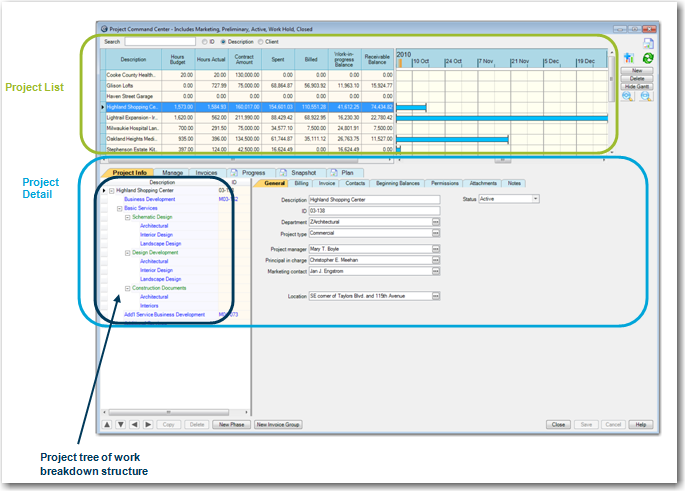Collapse the Schematic Design tree node
The height and width of the screenshot is (491, 685).
pyautogui.click(x=128, y=217)
